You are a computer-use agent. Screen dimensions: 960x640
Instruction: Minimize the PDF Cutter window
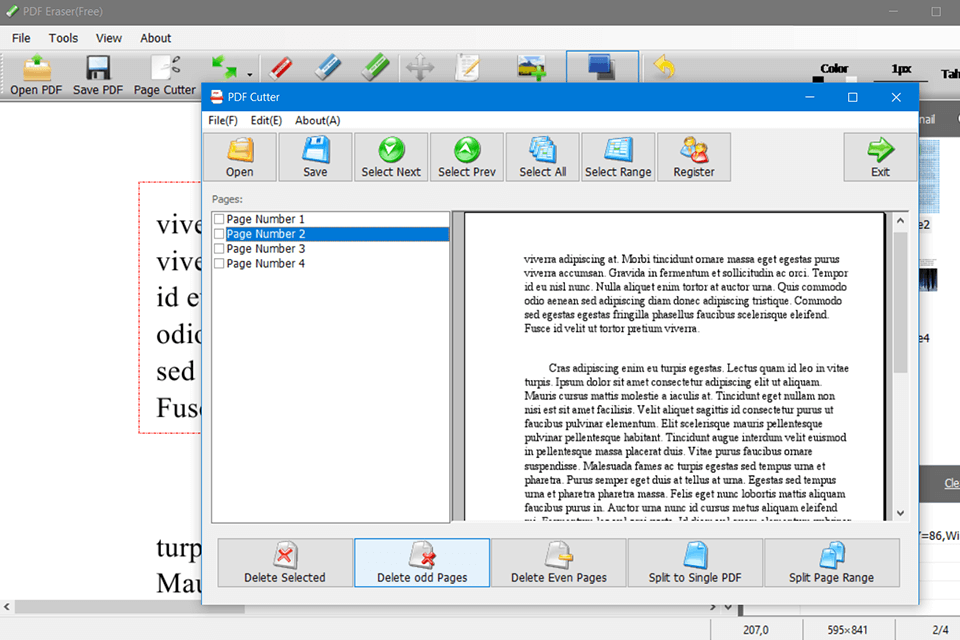pyautogui.click(x=809, y=97)
